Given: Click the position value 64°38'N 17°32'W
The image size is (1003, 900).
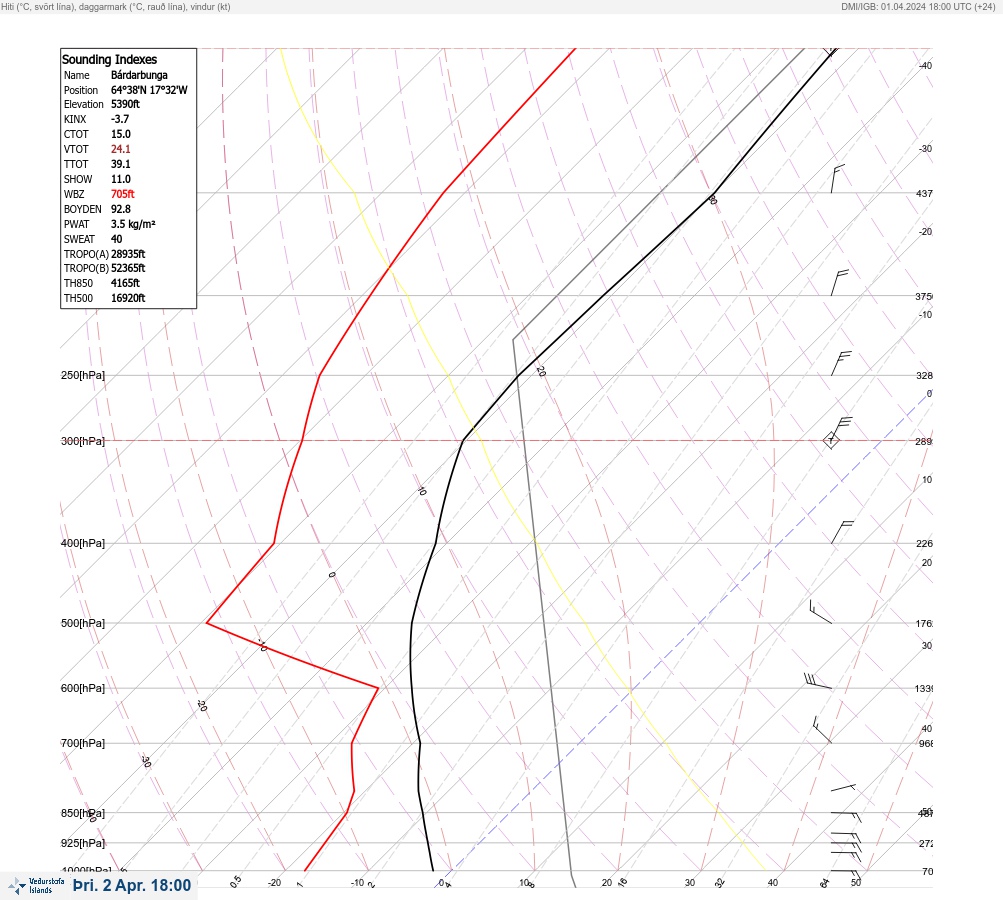Looking at the screenshot, I should [149, 90].
